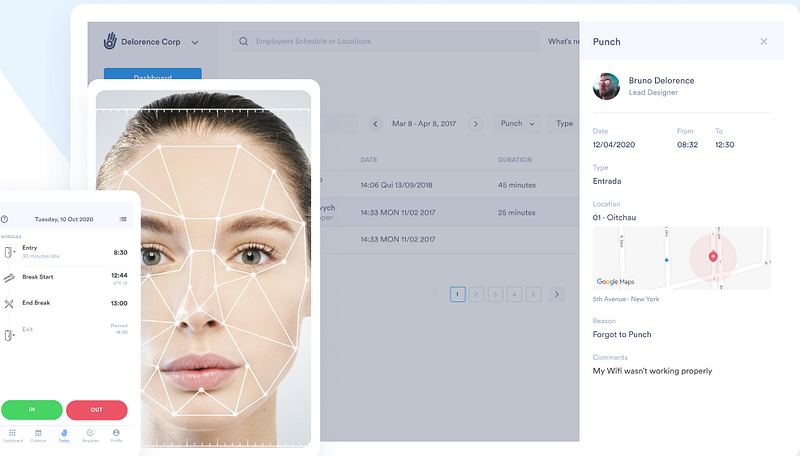
Task: Click the End Break time 13:00
Action: (119, 303)
